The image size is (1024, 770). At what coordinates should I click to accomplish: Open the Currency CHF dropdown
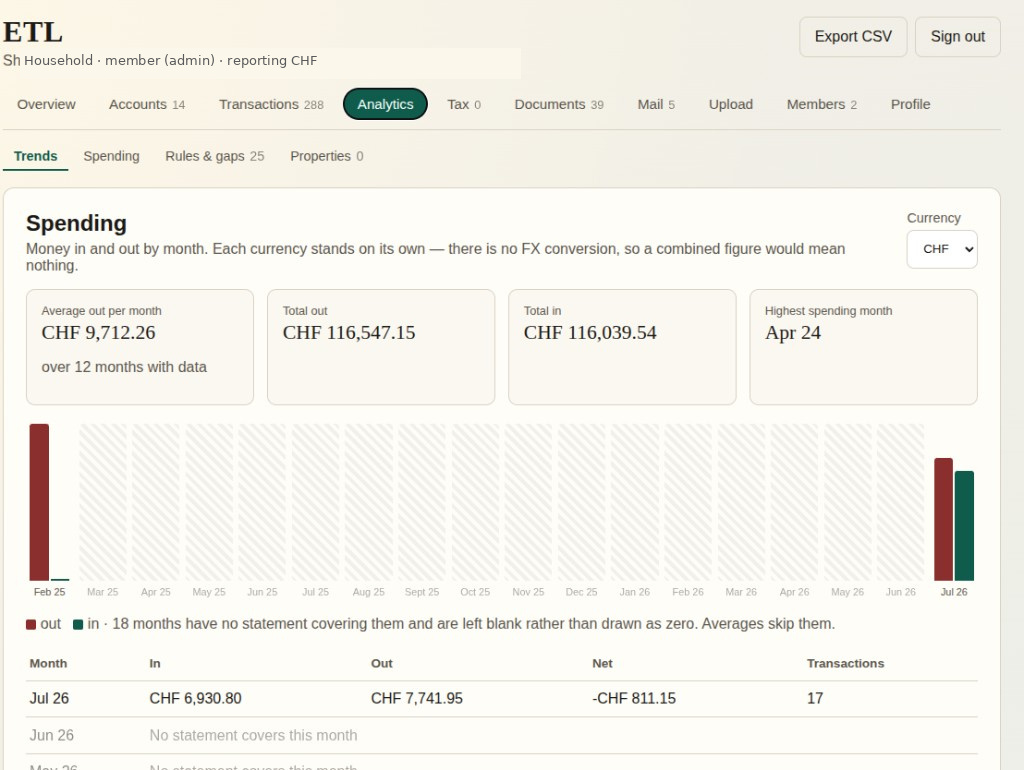coord(942,249)
